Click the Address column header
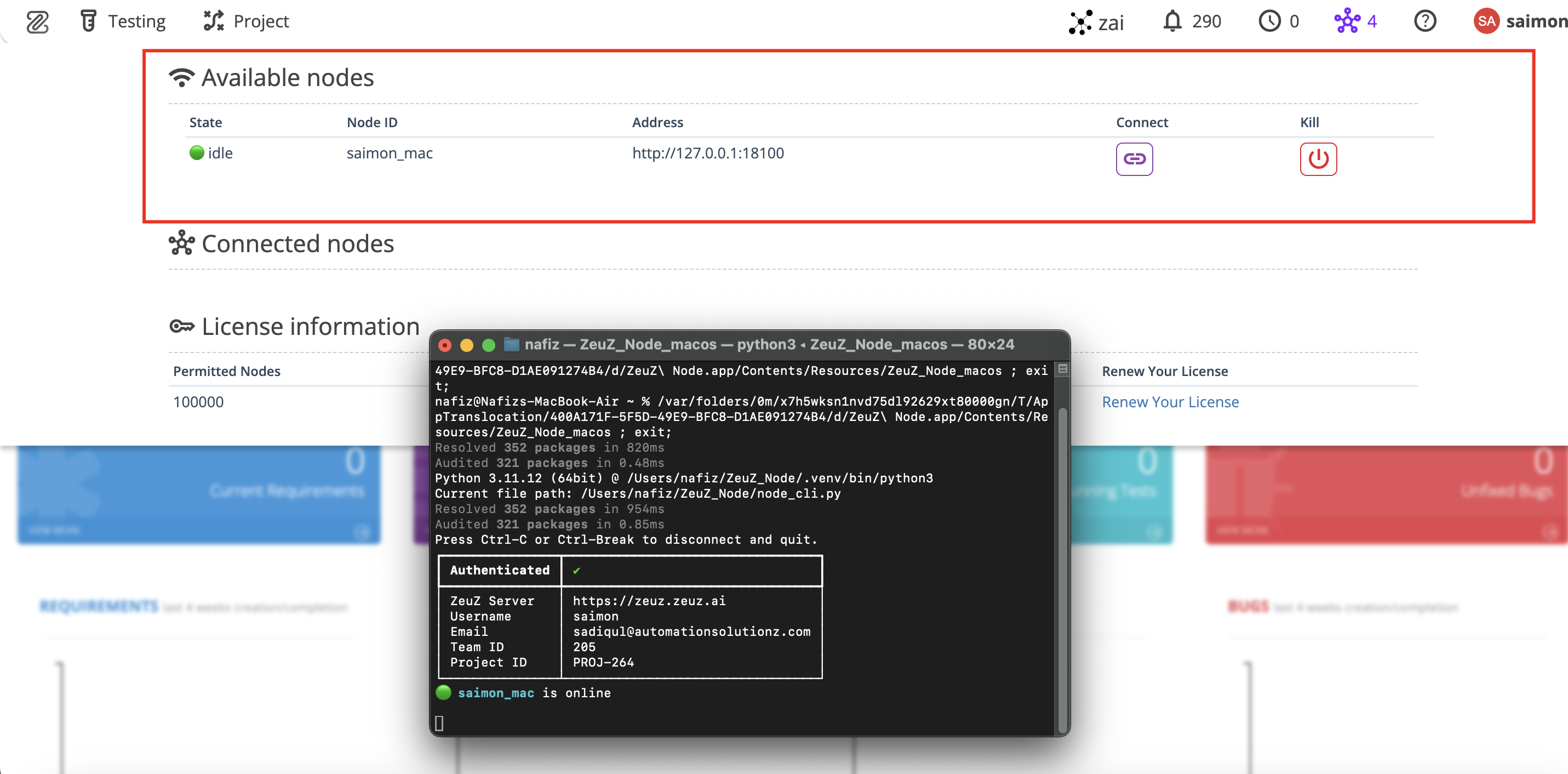This screenshot has width=1568, height=774. coord(657,122)
